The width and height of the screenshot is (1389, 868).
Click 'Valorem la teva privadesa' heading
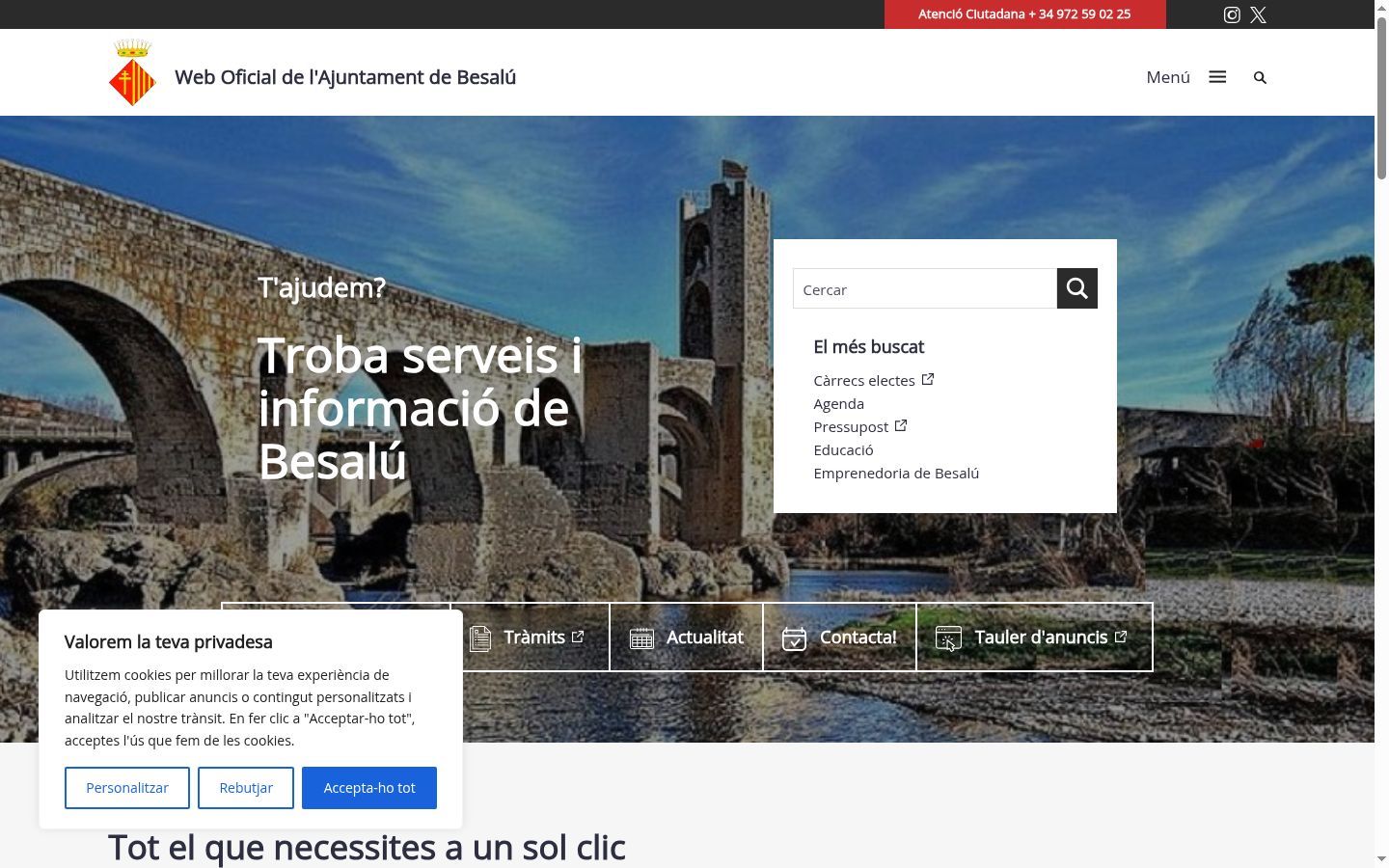pyautogui.click(x=169, y=641)
